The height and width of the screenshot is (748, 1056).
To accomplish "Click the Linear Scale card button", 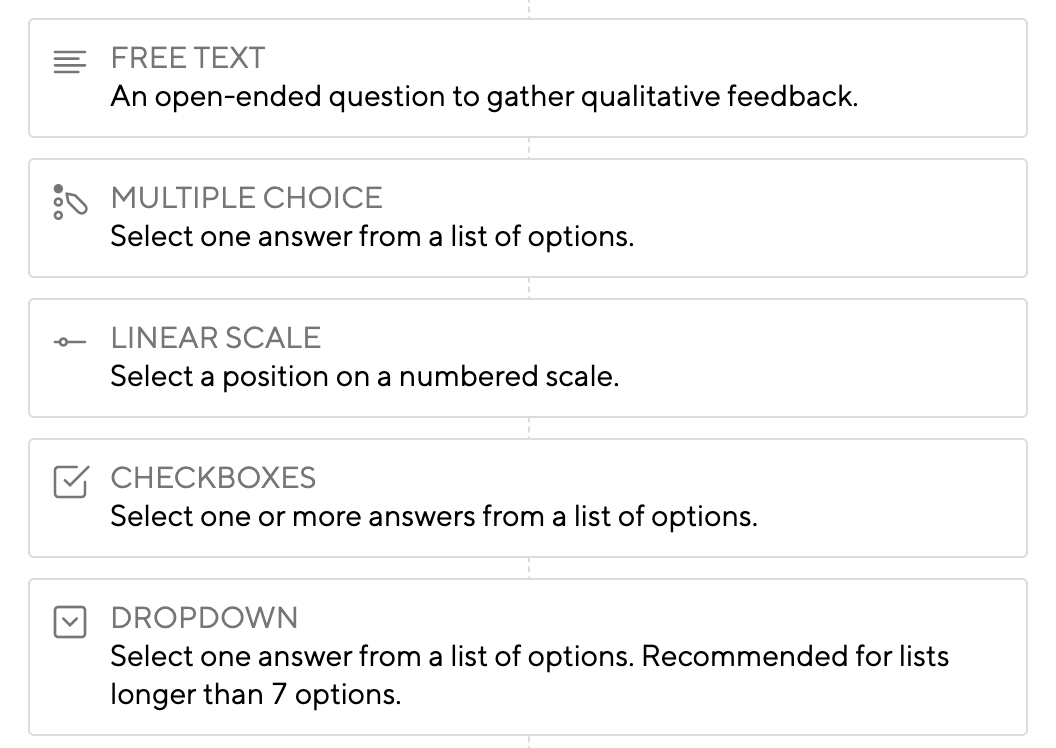I will pos(528,358).
